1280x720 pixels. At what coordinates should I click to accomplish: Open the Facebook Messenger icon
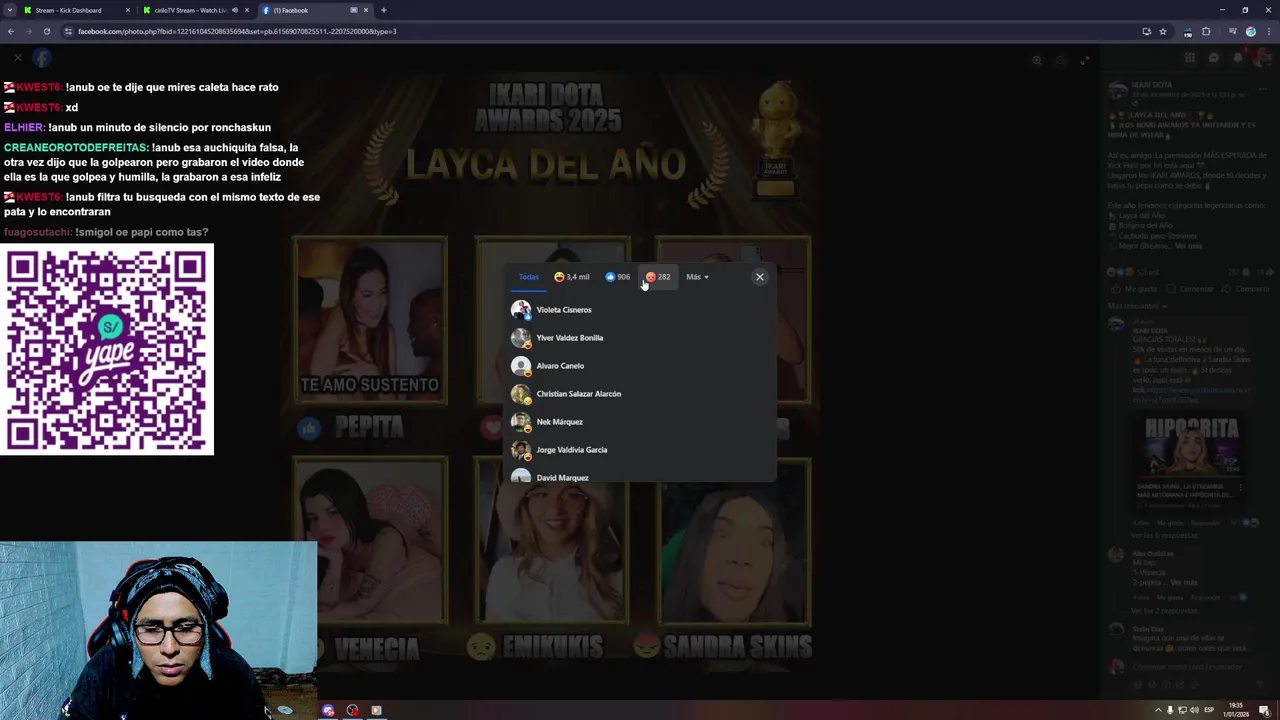point(1214,58)
